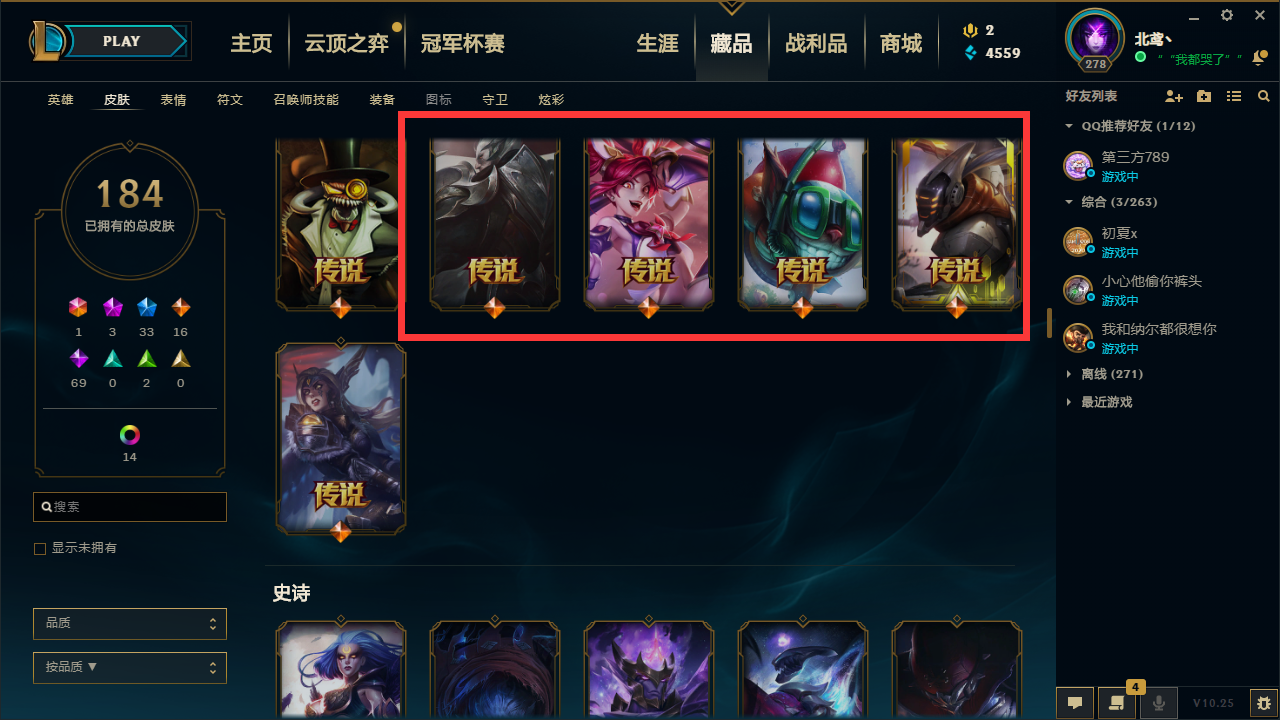
Task: Click the bug report icon
Action: pyautogui.click(x=1263, y=703)
